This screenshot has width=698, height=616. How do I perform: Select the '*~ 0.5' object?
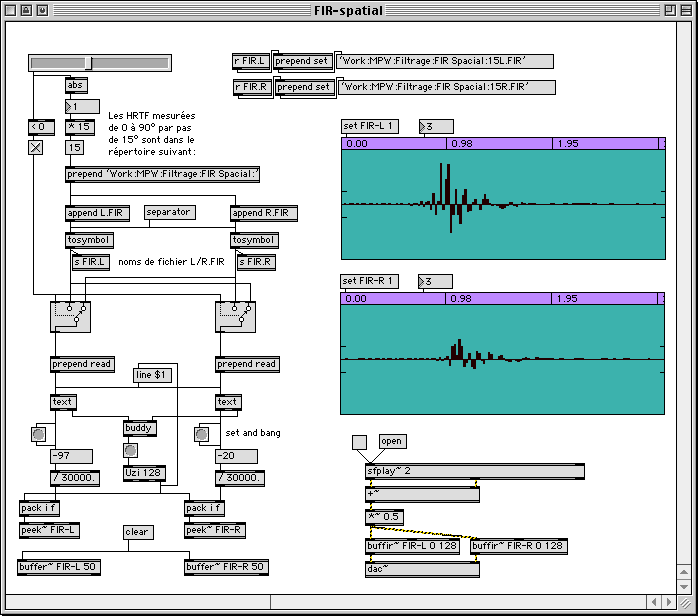[x=385, y=517]
